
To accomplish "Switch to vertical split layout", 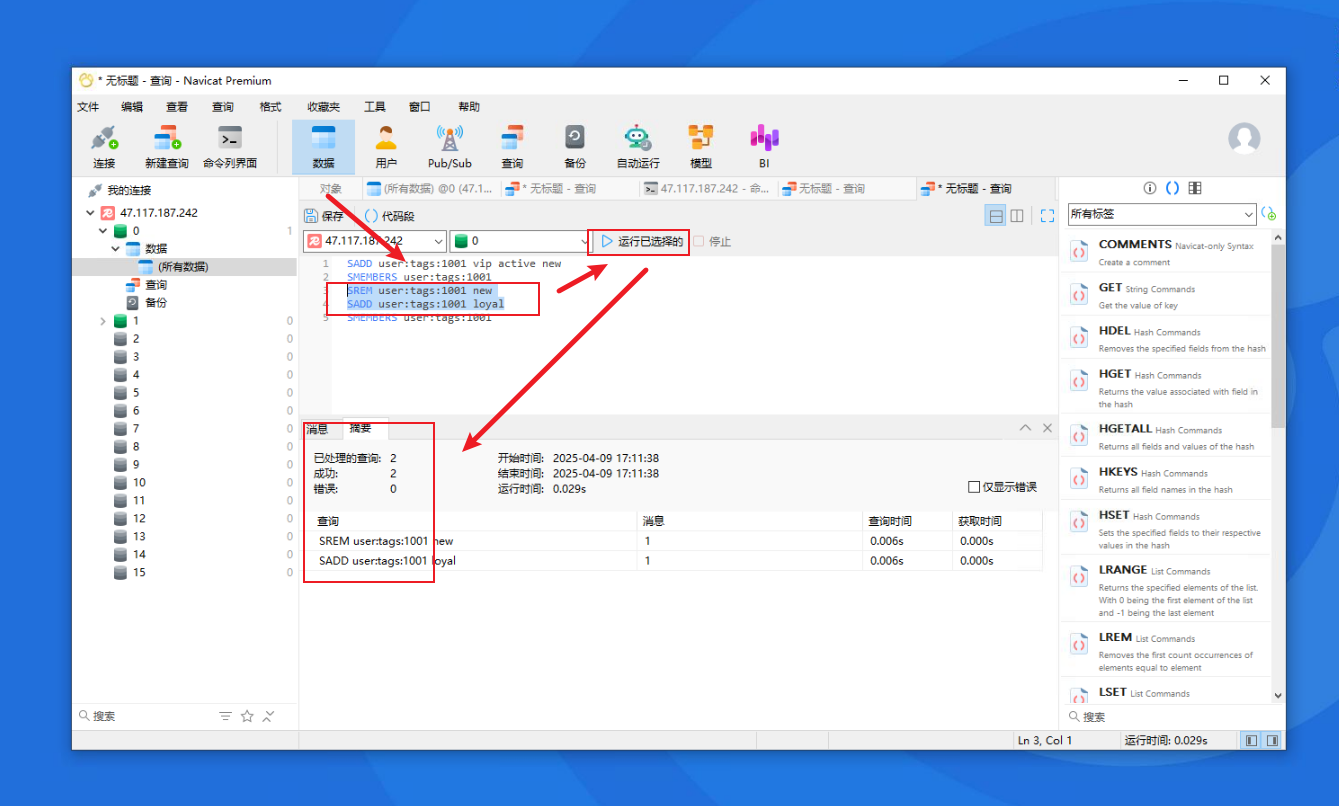I will 1017,216.
